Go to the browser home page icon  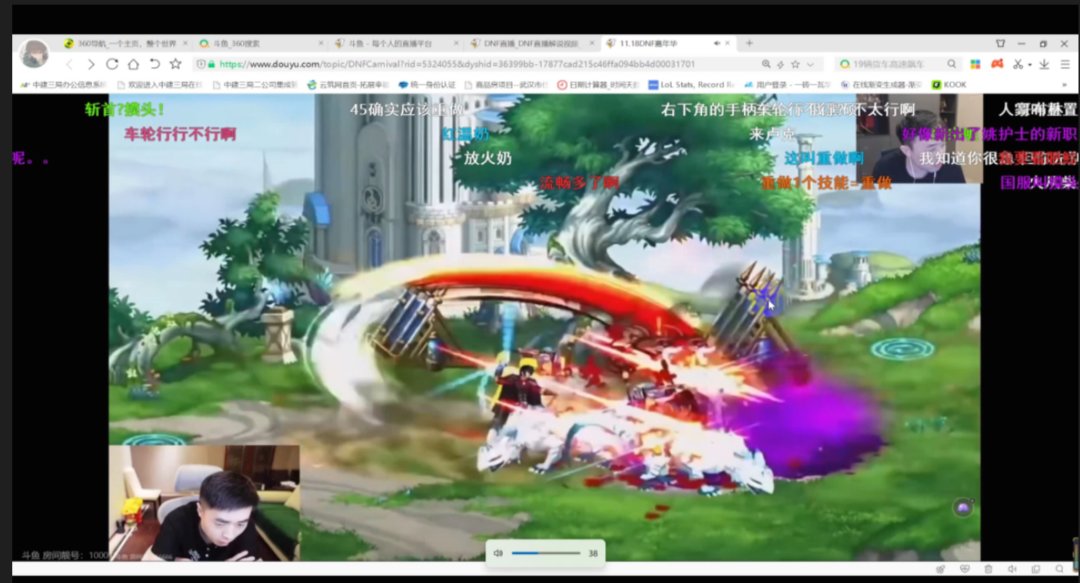tap(133, 64)
